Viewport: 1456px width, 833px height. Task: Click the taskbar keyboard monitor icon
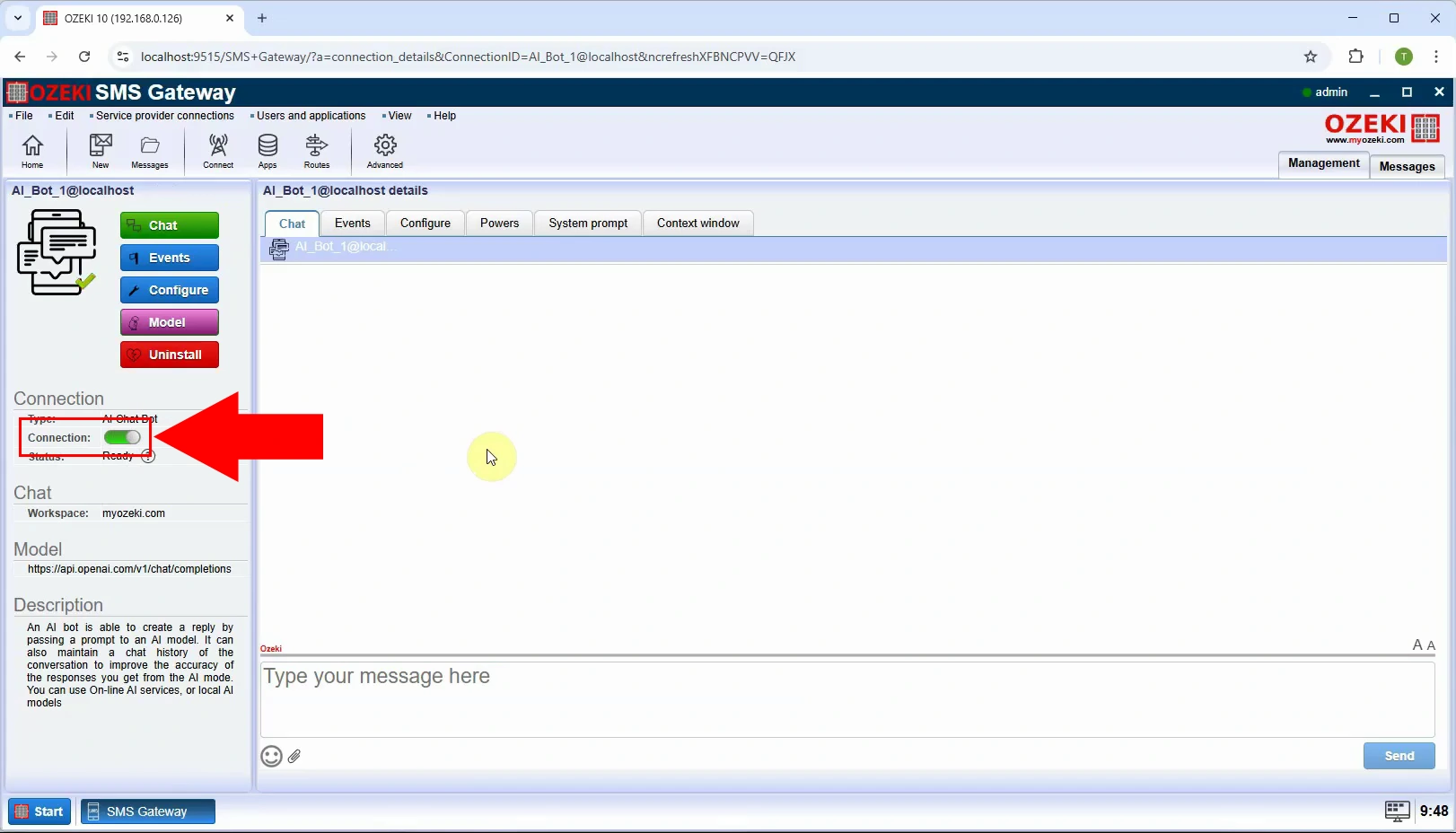click(1397, 811)
